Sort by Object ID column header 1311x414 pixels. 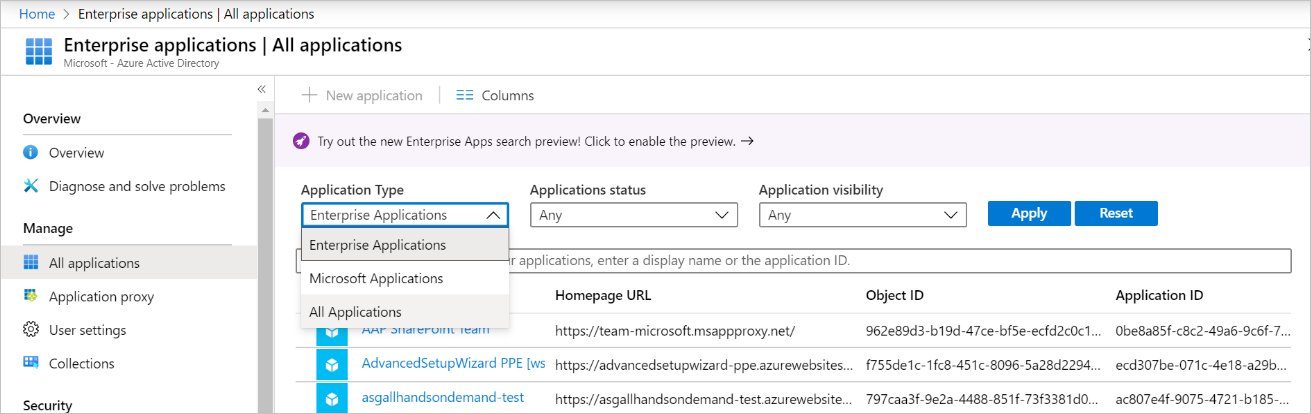[894, 295]
